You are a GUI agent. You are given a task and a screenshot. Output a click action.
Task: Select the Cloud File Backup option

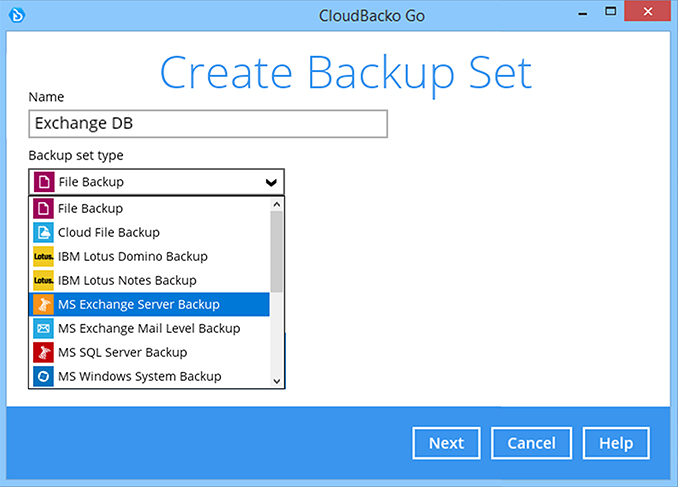(x=149, y=233)
